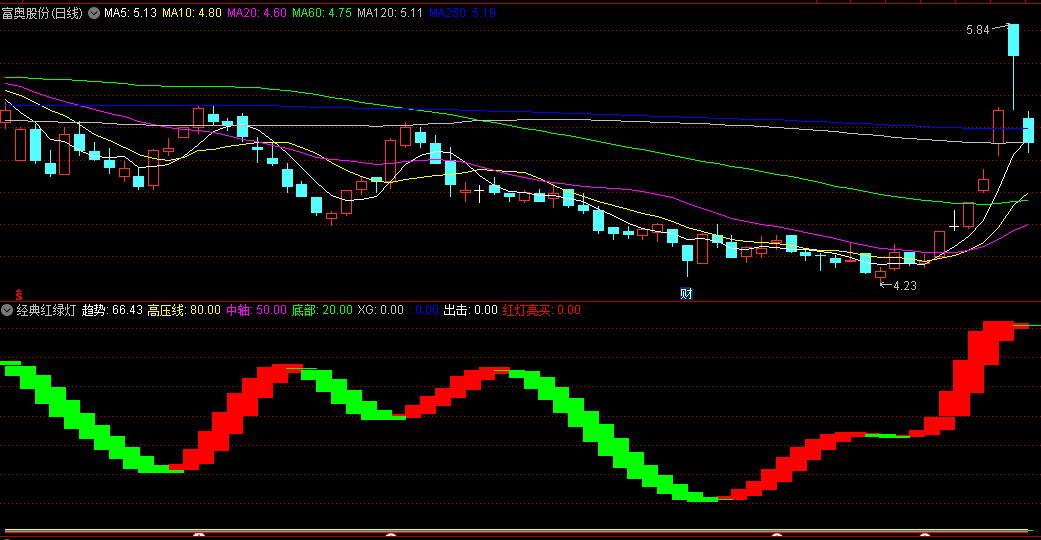Click the 出击: 0.00 value

(470, 310)
